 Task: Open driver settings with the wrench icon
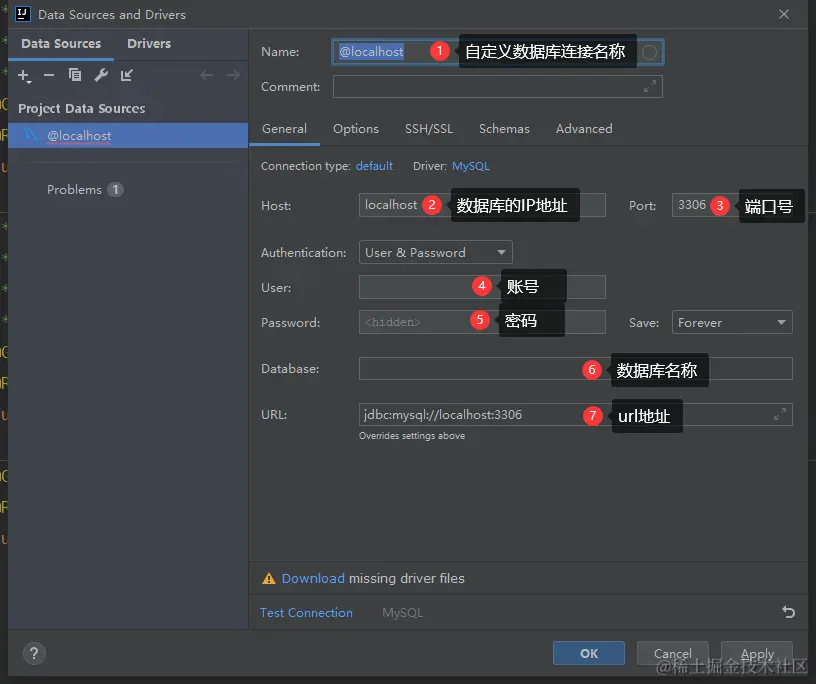pos(101,75)
